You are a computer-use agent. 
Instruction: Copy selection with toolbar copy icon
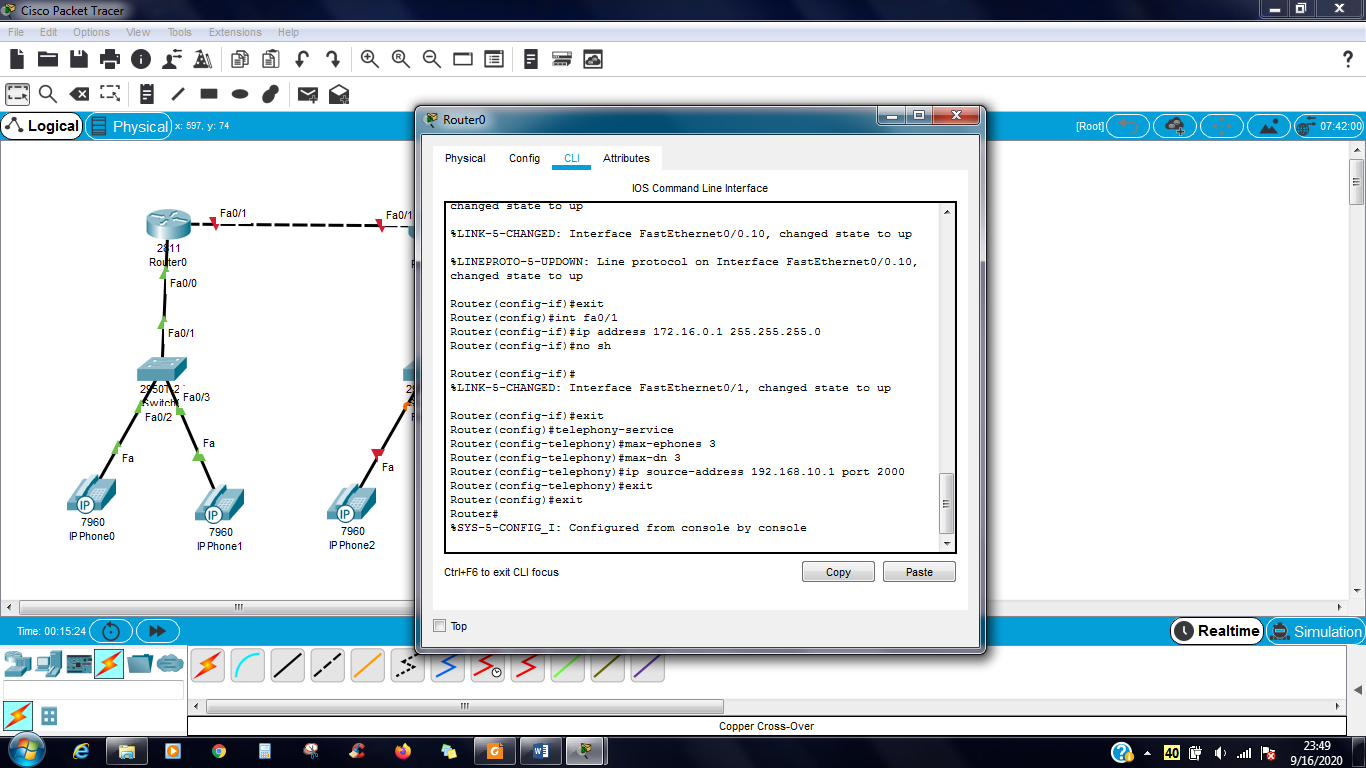click(x=240, y=59)
